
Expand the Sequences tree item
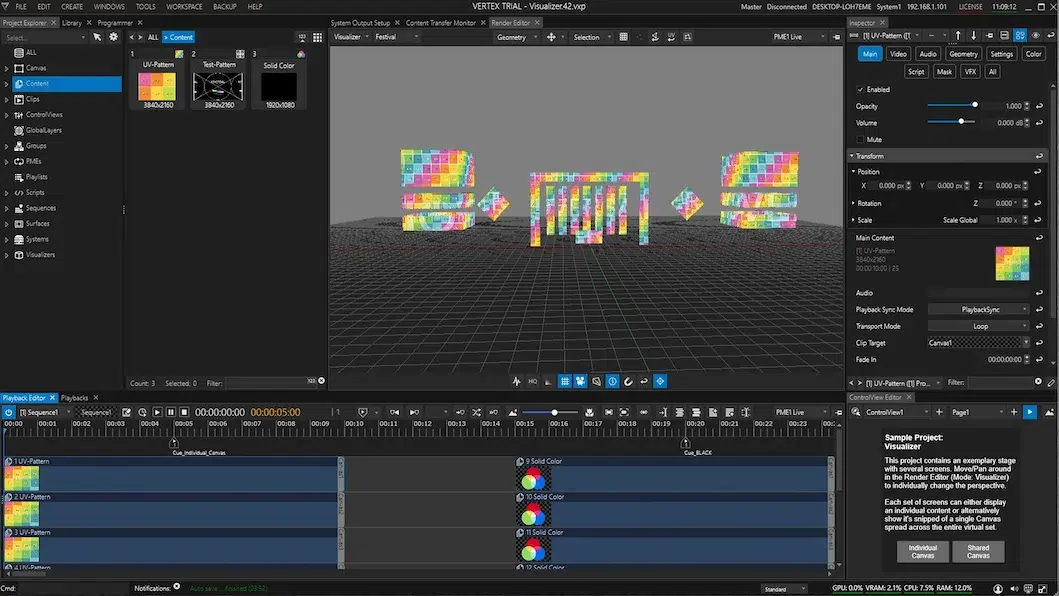click(x=7, y=208)
